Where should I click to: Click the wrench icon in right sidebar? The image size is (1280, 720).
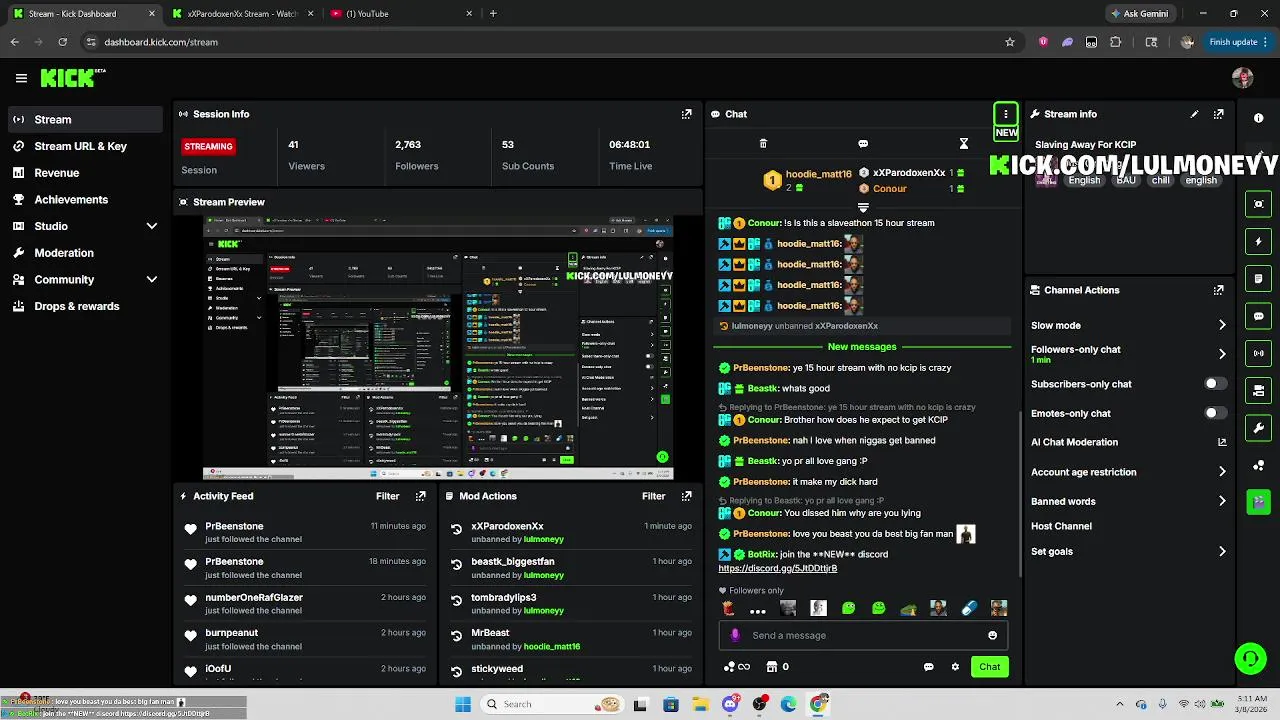1258,428
